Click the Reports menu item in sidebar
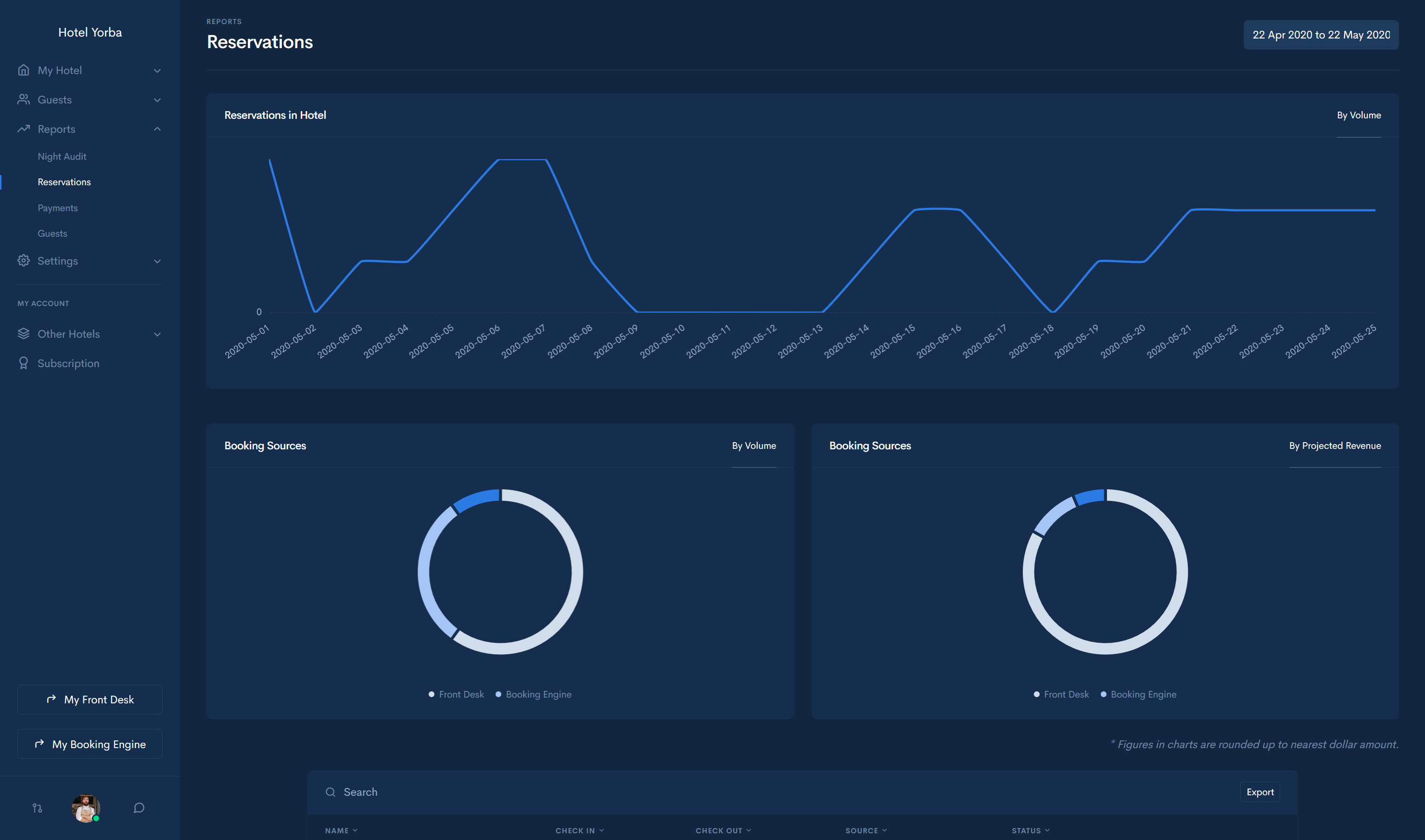 tap(56, 129)
